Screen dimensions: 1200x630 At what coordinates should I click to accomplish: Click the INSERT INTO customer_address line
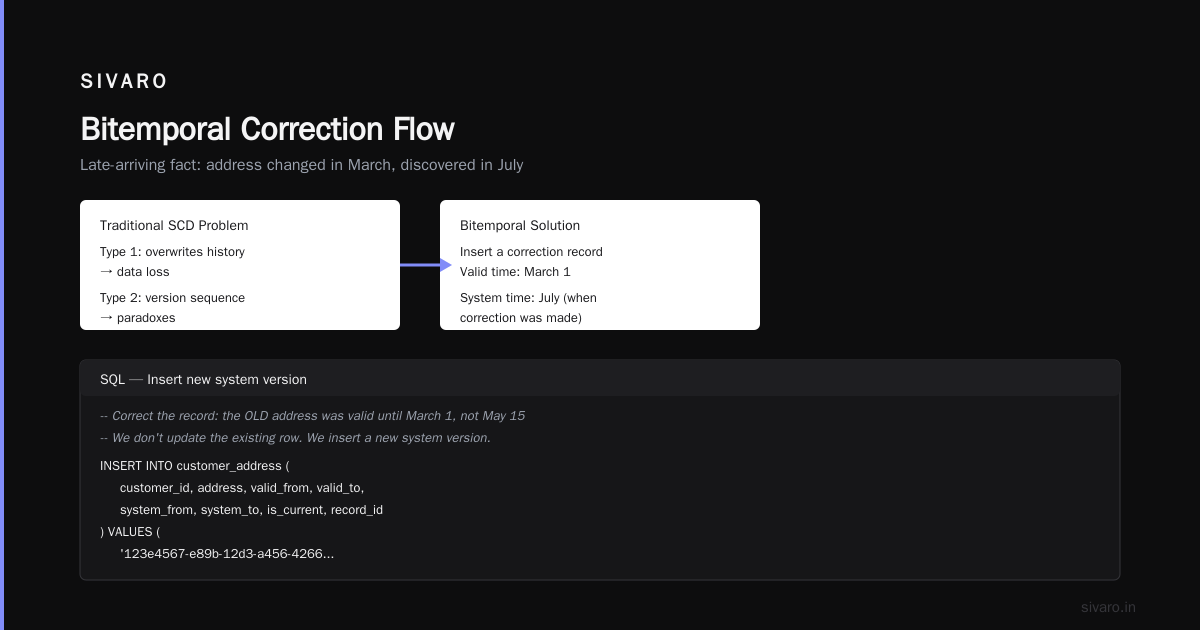pos(194,466)
